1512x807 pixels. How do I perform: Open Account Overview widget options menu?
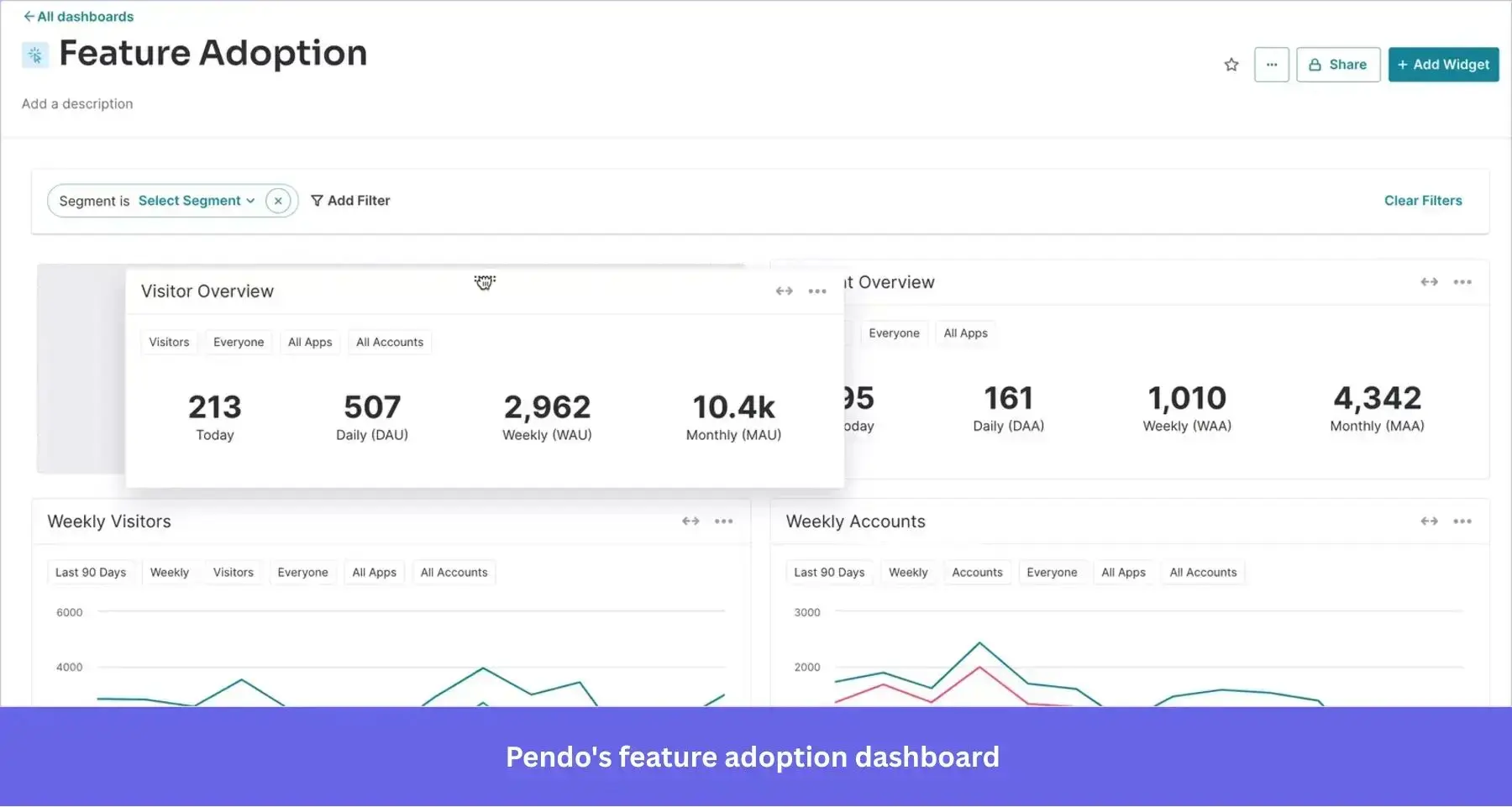point(1462,282)
